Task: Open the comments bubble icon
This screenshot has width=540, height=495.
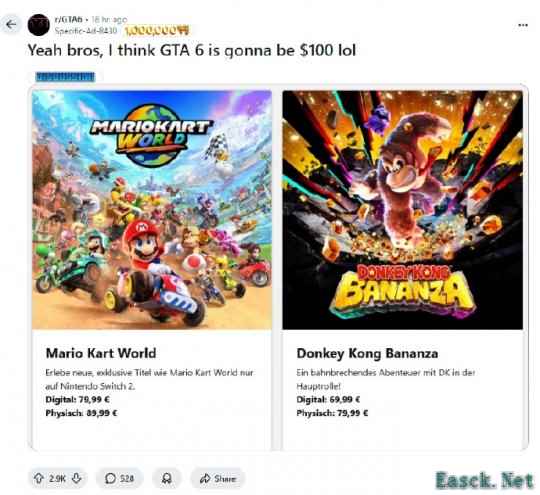Action: point(110,478)
